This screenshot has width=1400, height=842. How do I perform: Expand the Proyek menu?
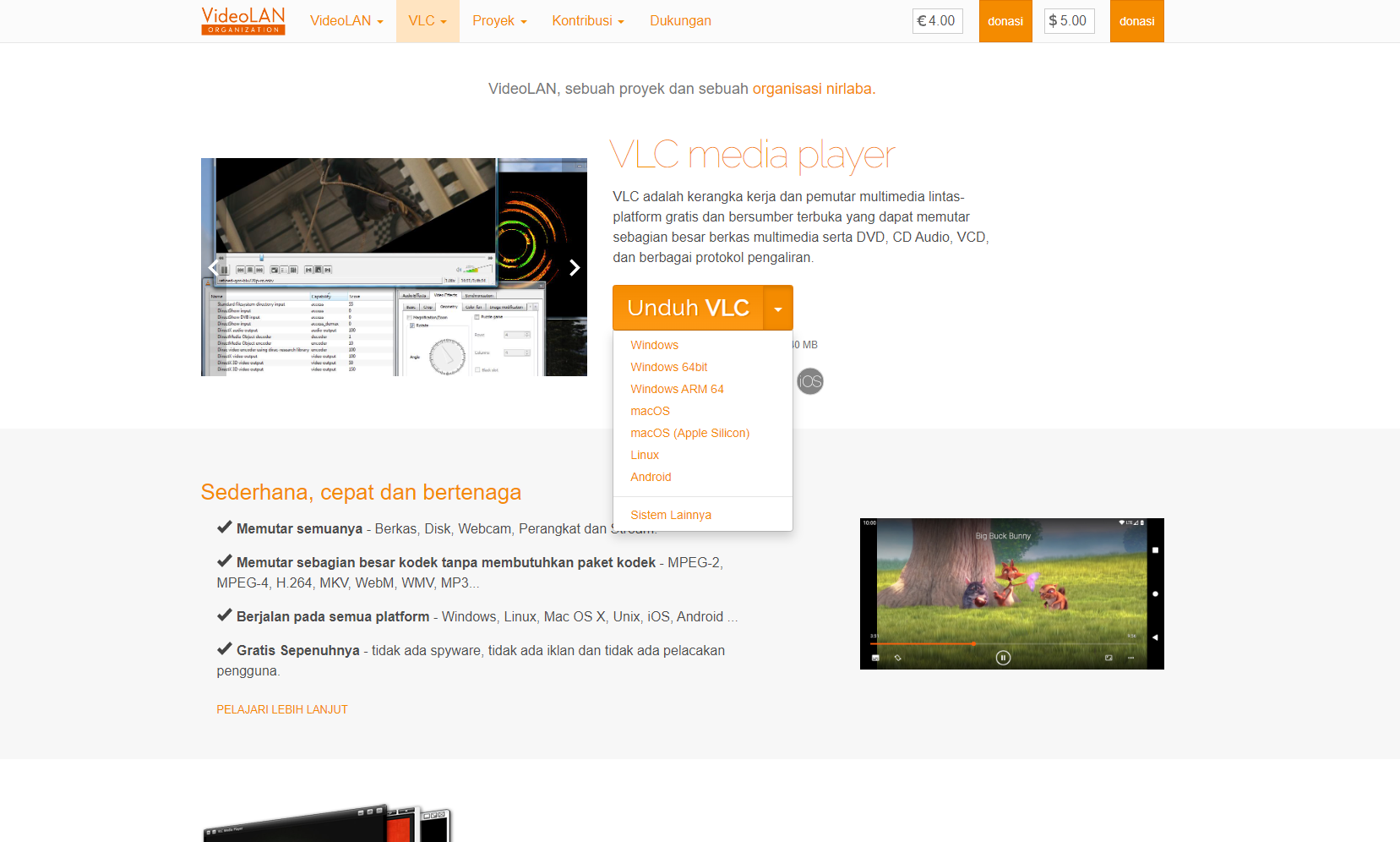point(499,21)
